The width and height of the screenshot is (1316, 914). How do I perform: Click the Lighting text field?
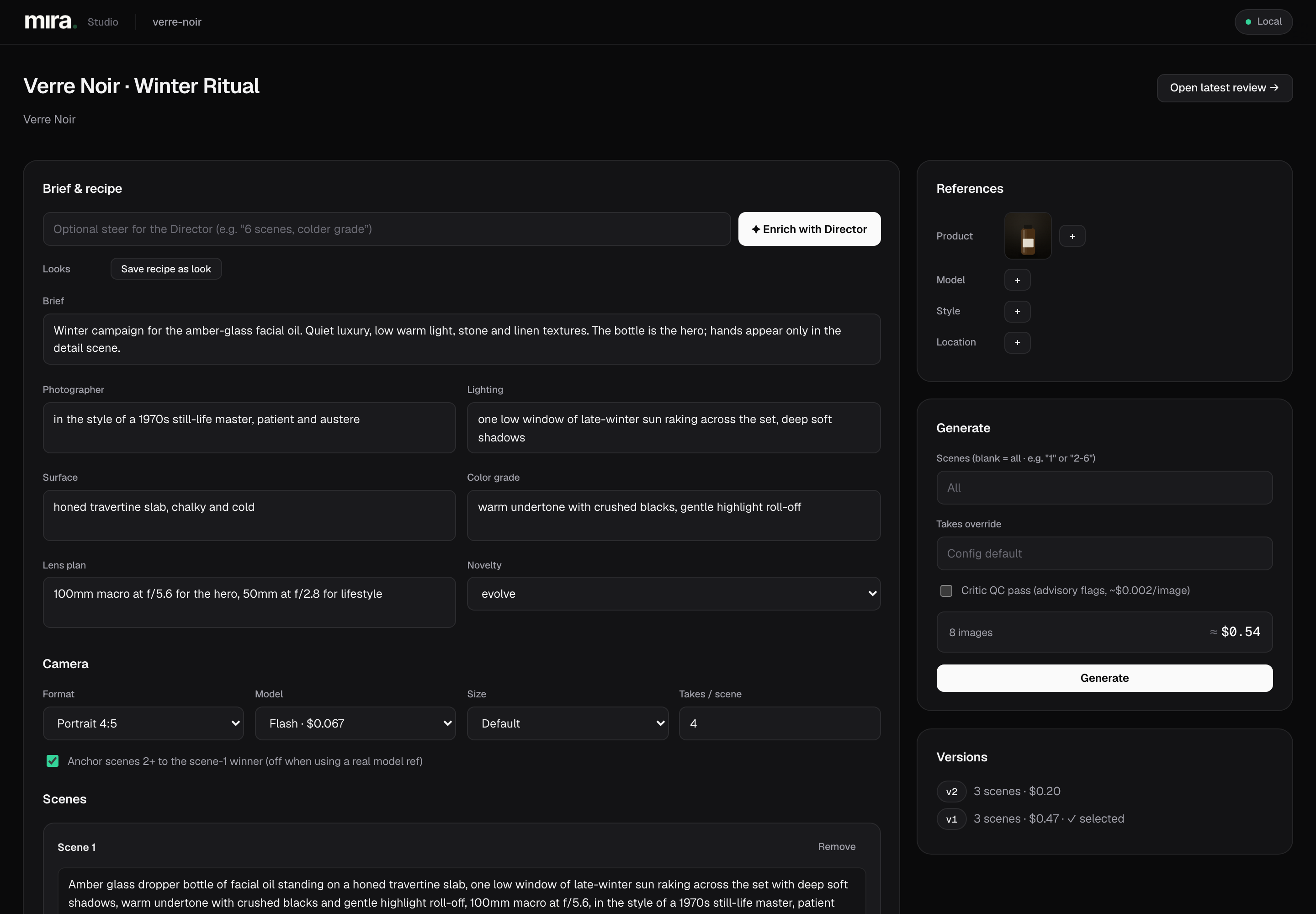coord(674,428)
